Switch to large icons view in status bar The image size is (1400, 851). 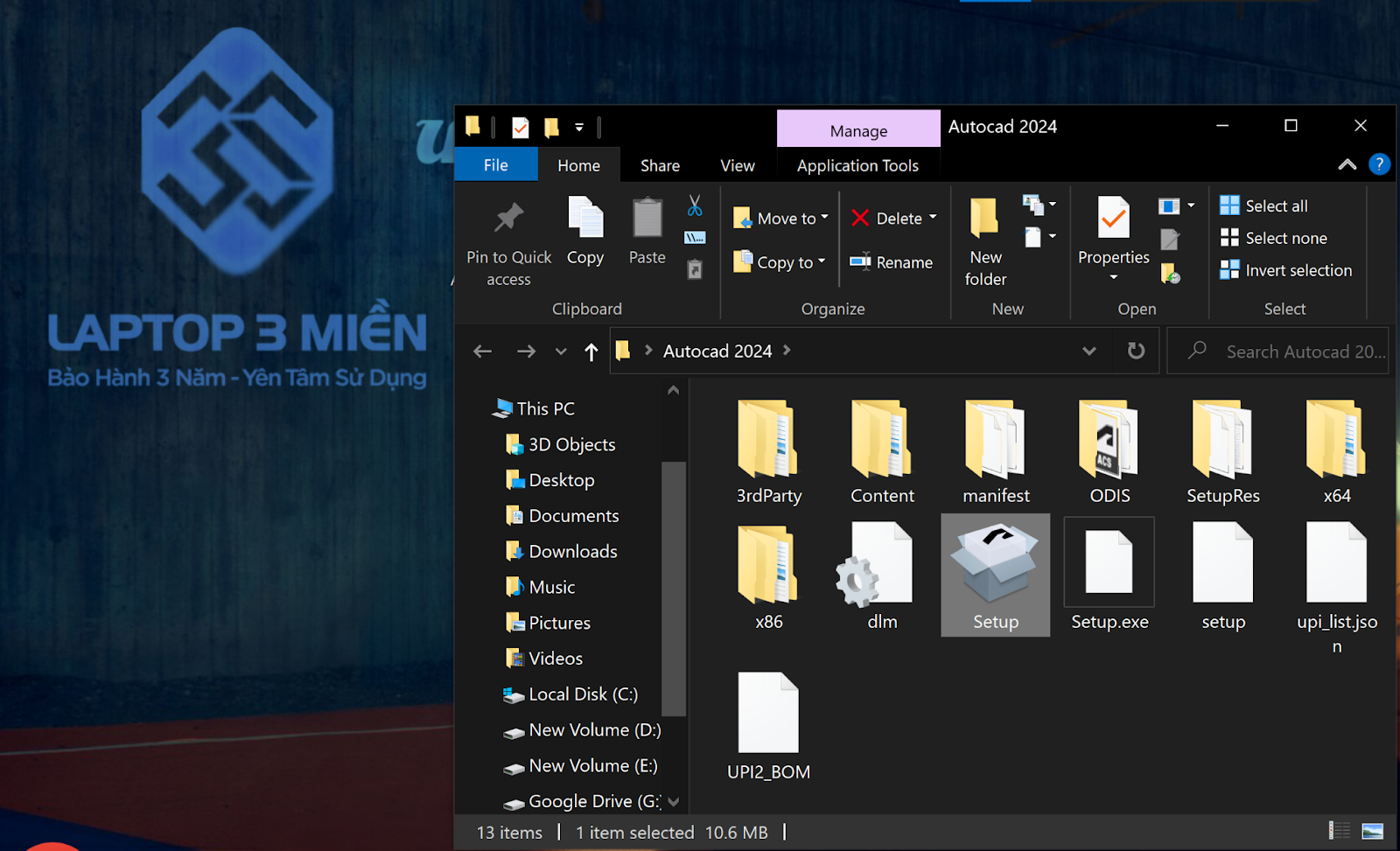pyautogui.click(x=1373, y=831)
